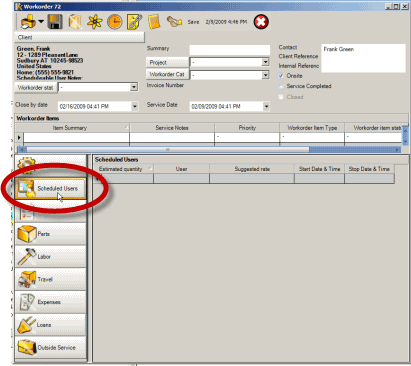
Task: Click the Workorder Item Type column header
Action: pyautogui.click(x=312, y=128)
